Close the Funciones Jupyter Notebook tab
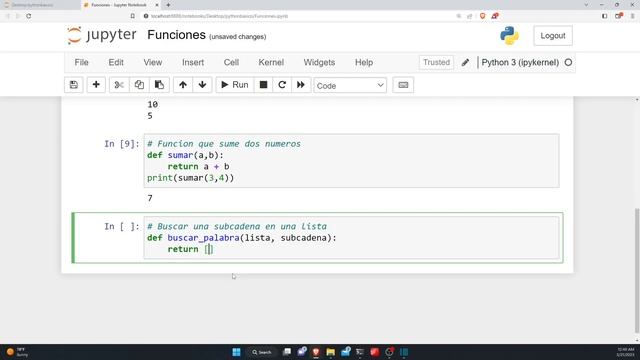The image size is (640, 360). coord(157,5)
